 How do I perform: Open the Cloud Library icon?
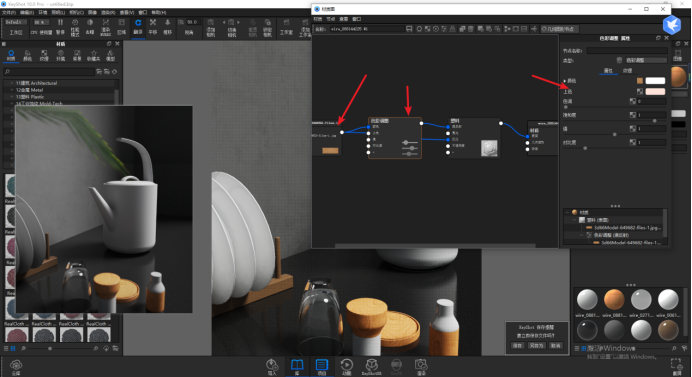pos(16,366)
